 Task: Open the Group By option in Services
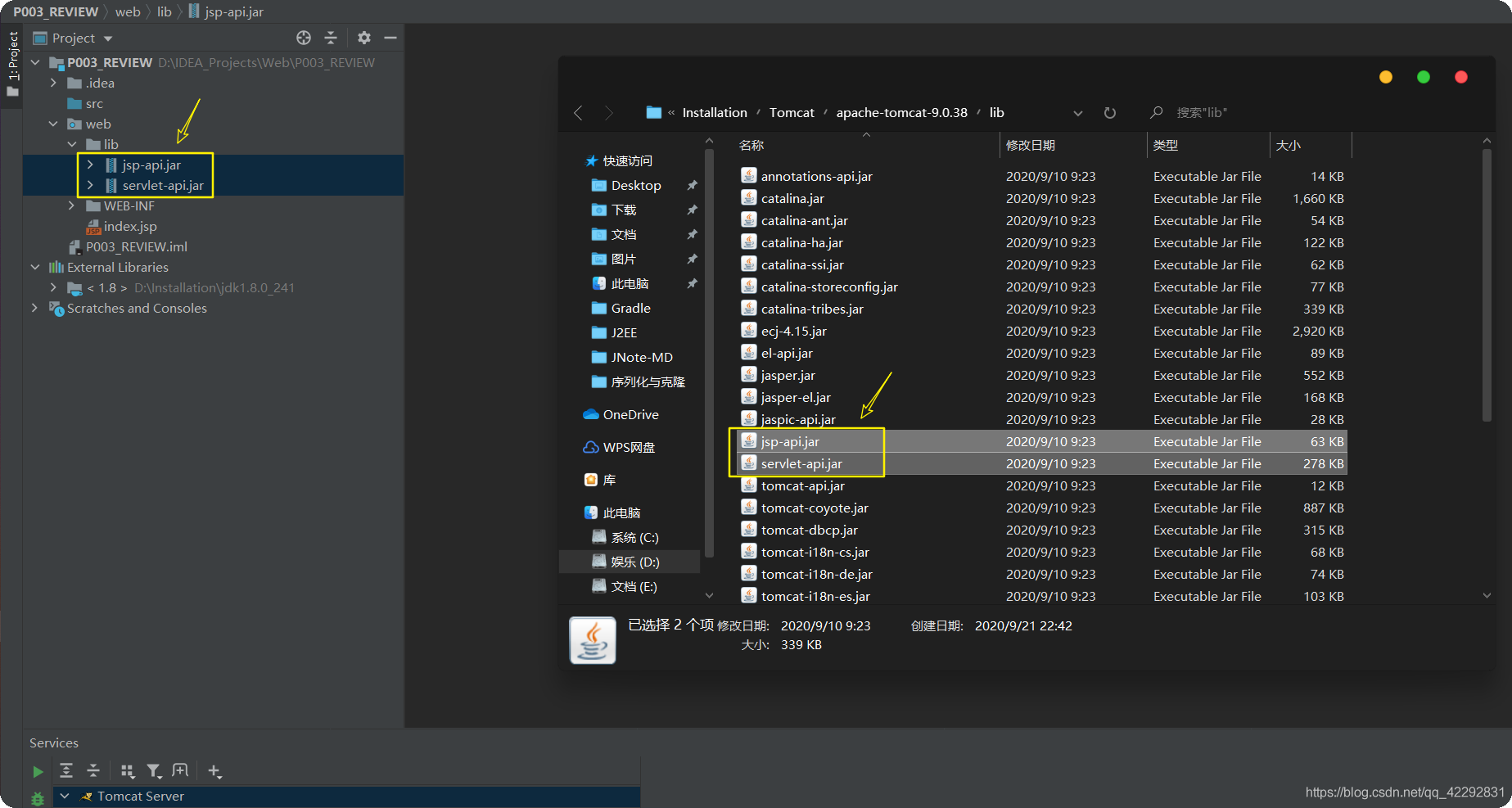(127, 770)
